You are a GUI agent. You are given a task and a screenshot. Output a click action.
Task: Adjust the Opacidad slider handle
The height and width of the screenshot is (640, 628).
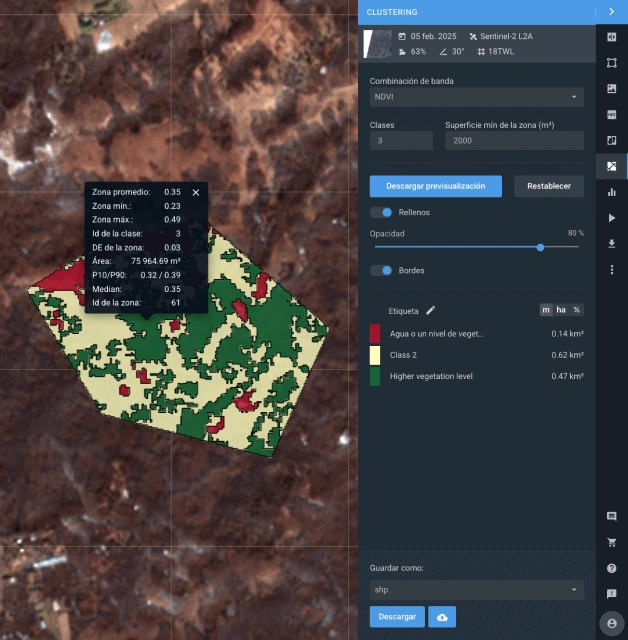pos(540,247)
